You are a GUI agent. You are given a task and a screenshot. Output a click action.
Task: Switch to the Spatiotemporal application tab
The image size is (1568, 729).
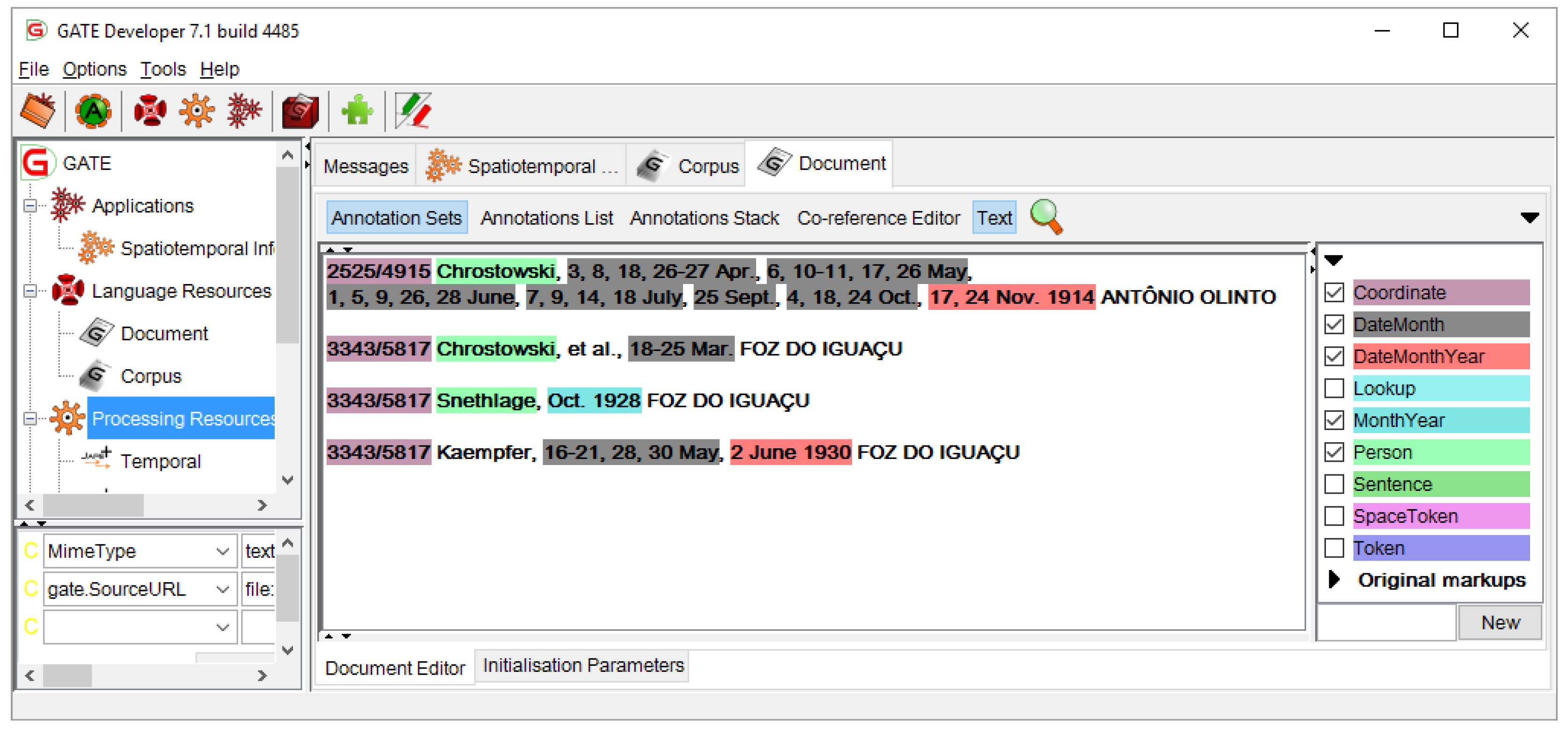tap(522, 166)
